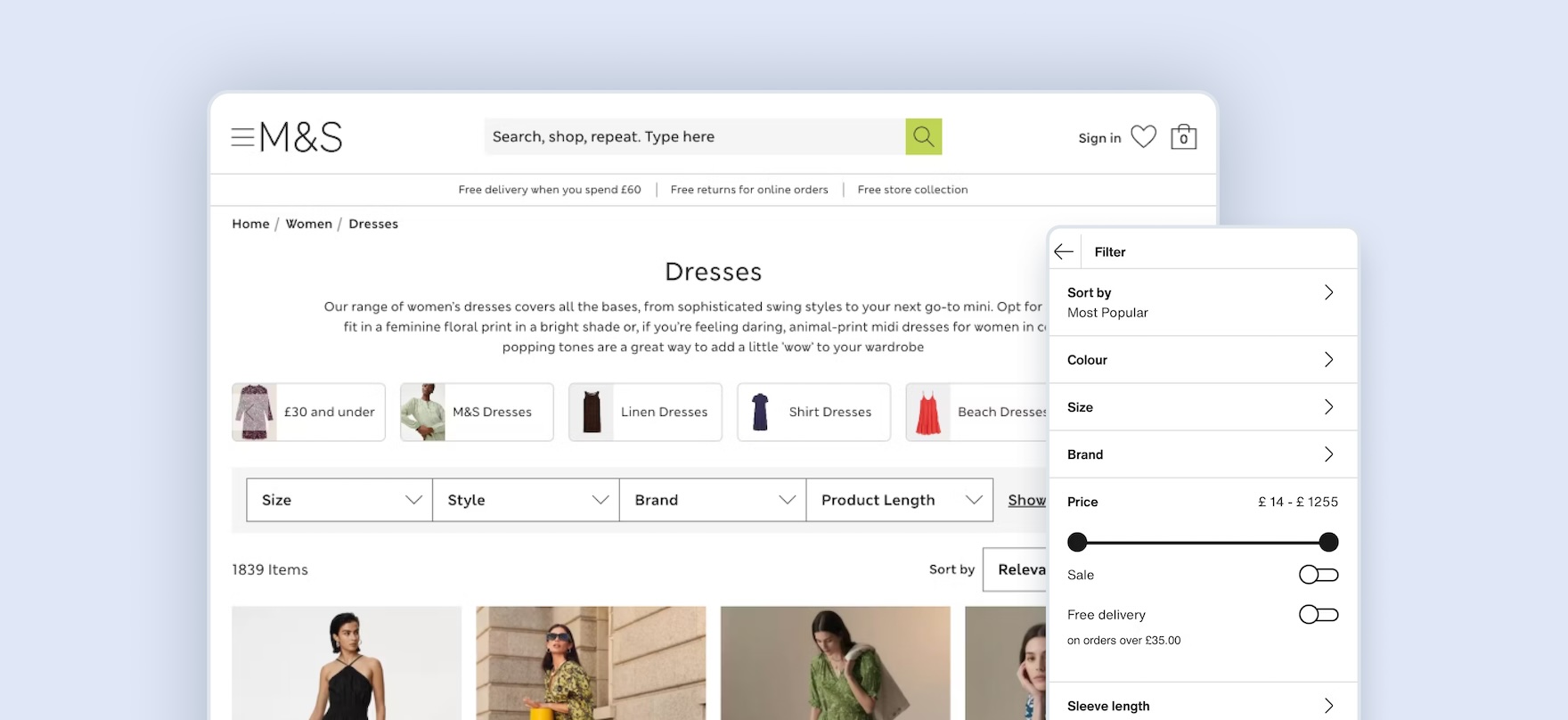Go to Women in breadcrumb
Image resolution: width=1568 pixels, height=720 pixels.
308,224
